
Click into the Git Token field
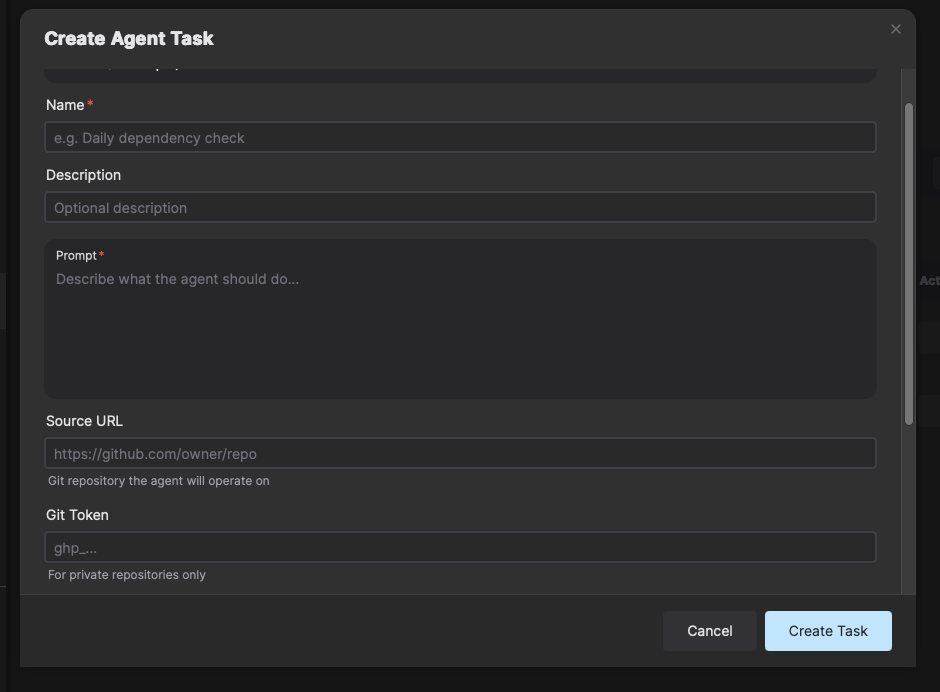coord(459,547)
